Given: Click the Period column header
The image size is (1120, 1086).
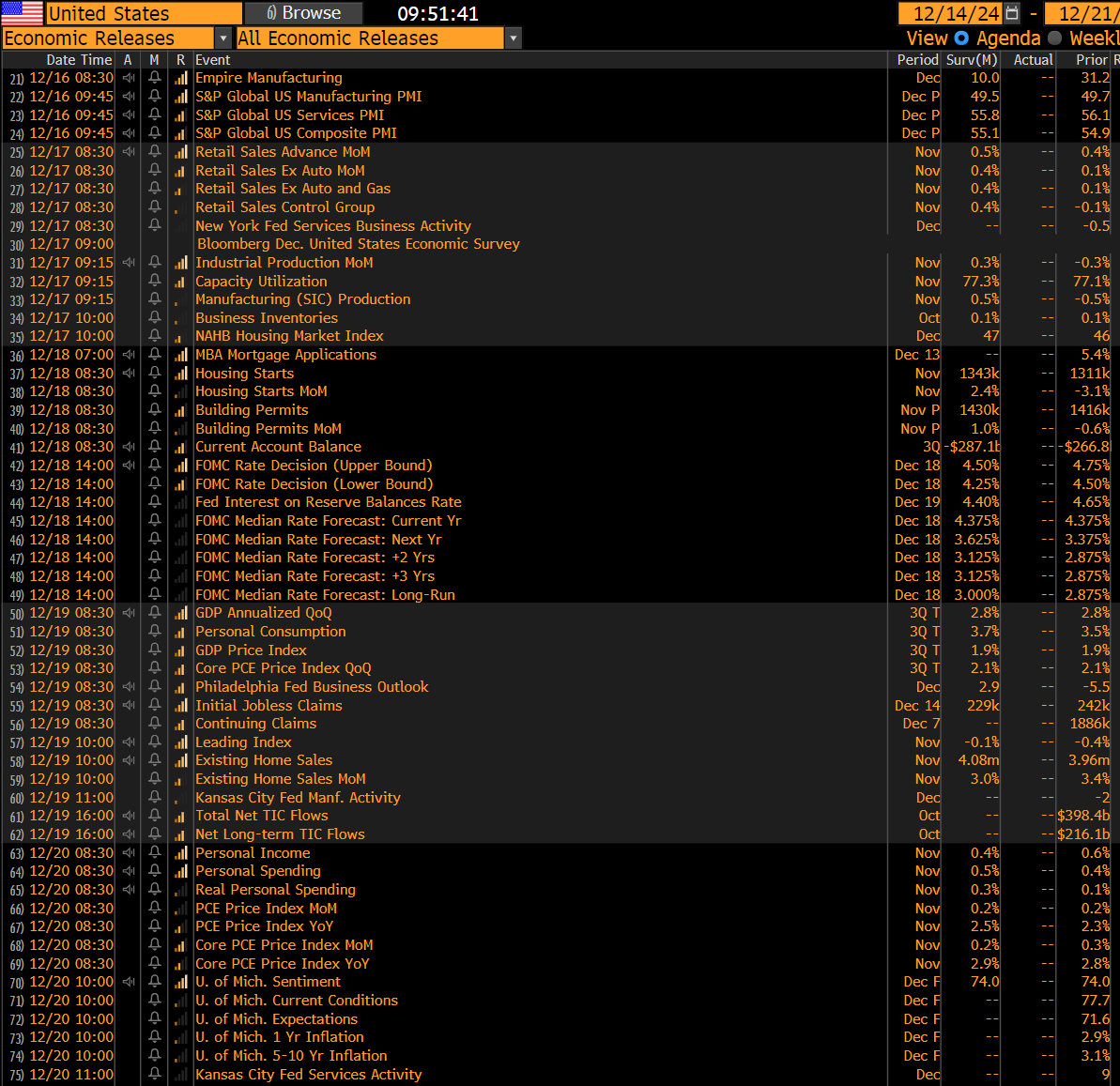Looking at the screenshot, I should click(x=917, y=60).
